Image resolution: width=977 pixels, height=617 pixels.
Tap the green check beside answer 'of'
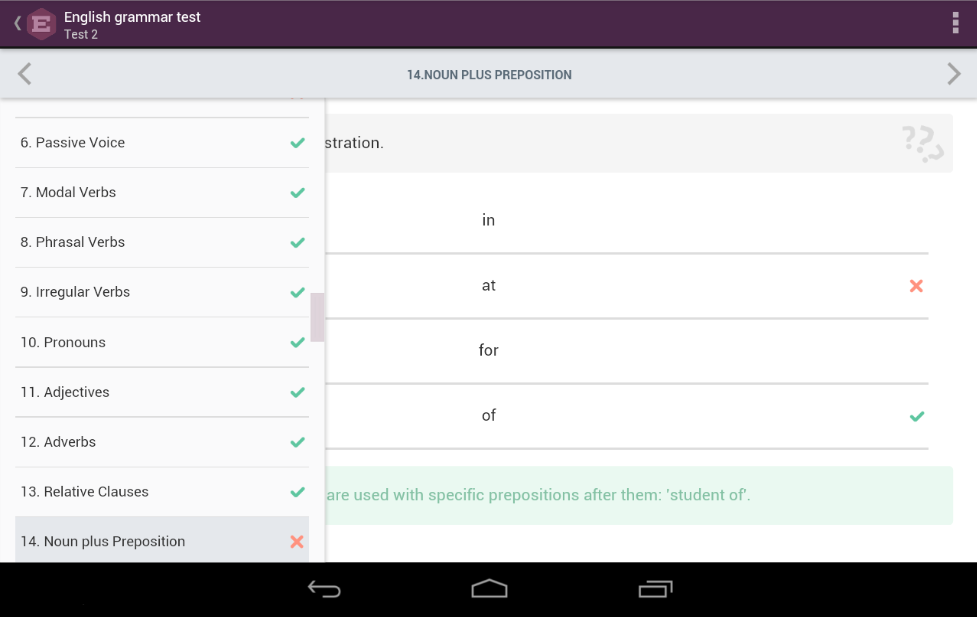[x=916, y=416]
